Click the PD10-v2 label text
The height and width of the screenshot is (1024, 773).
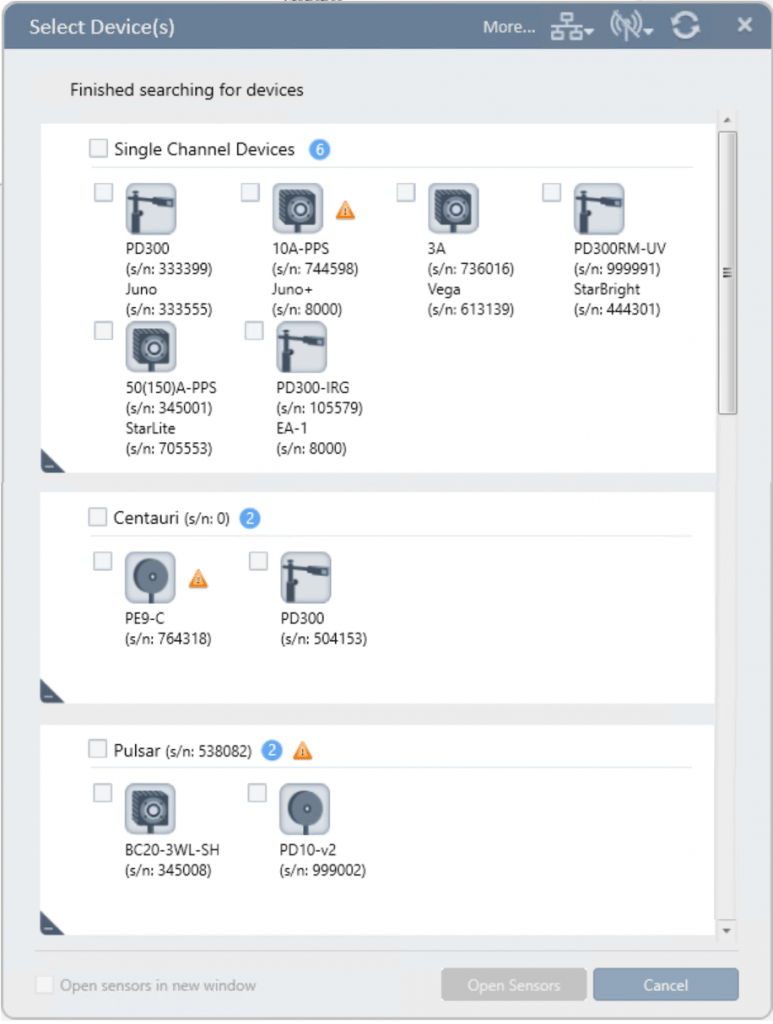coord(308,850)
